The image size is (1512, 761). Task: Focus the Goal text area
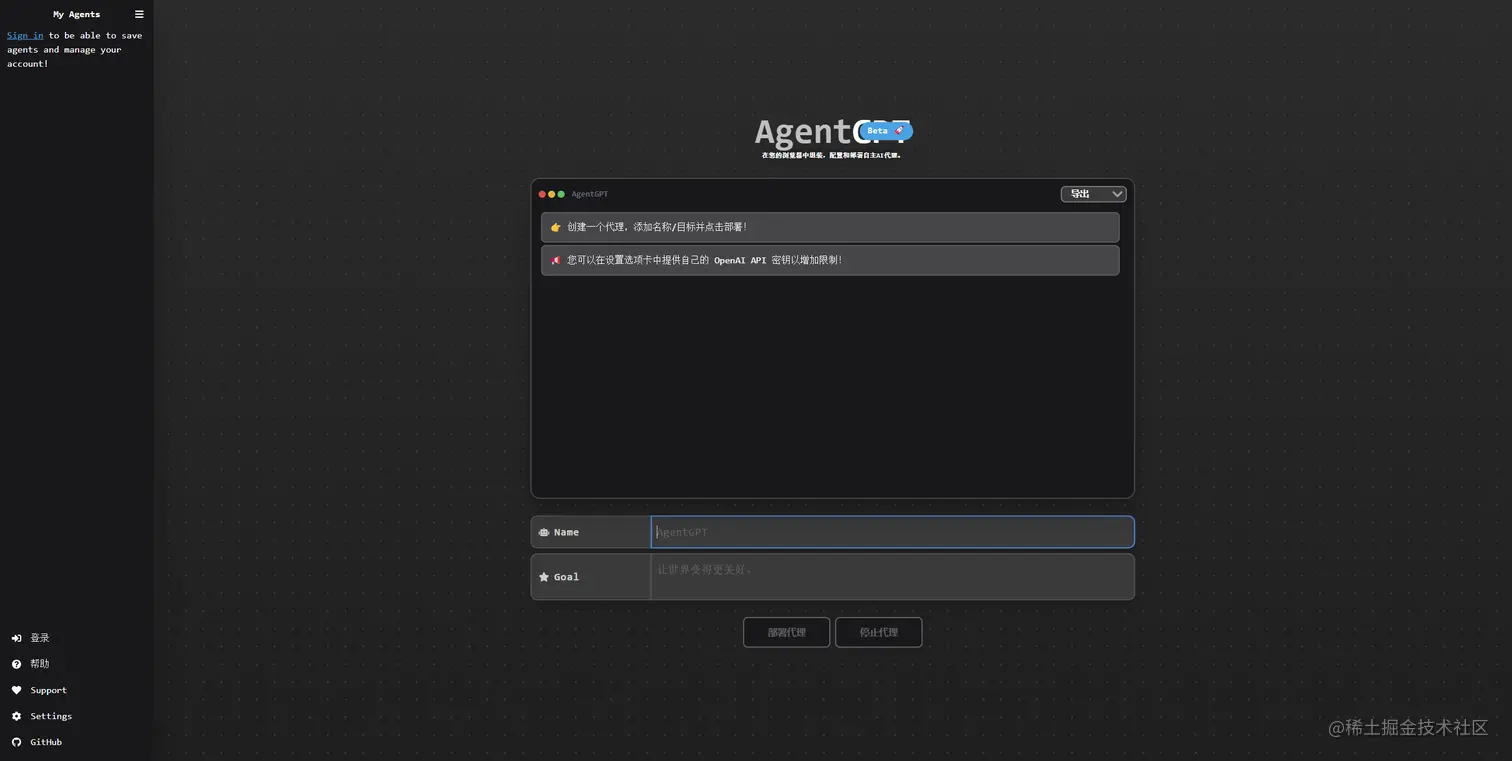892,577
